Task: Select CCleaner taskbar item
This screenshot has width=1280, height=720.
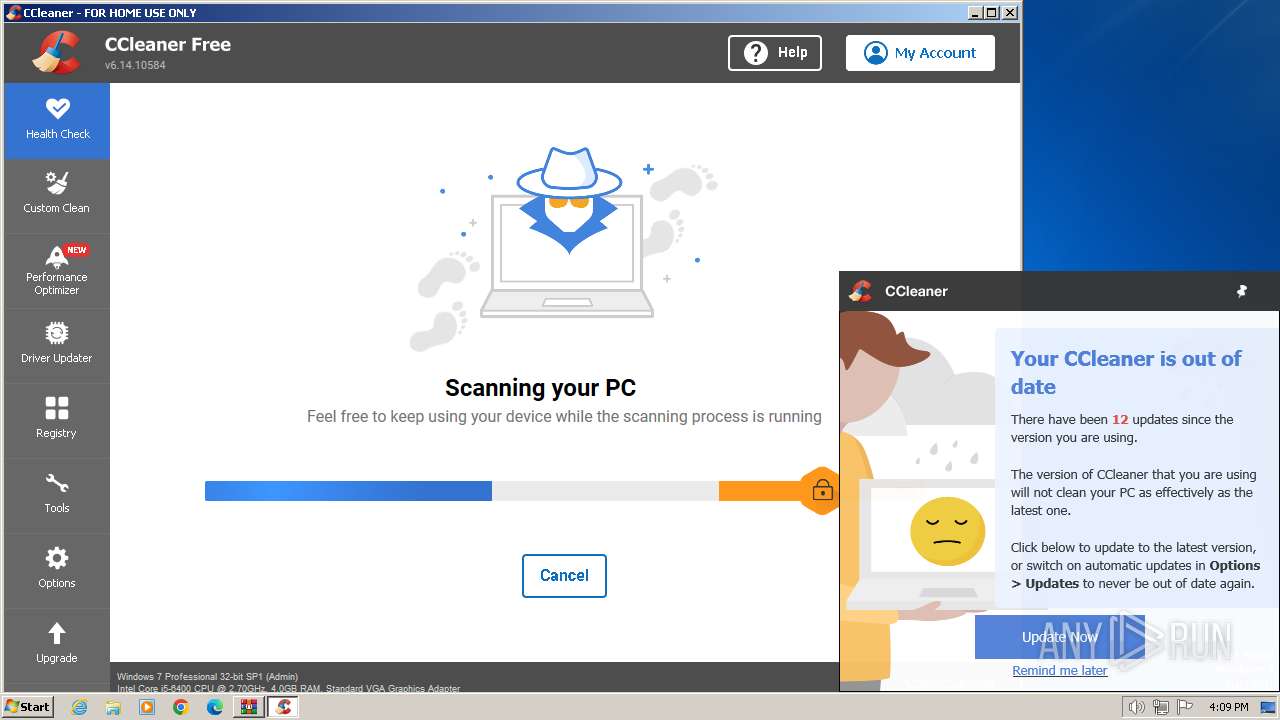Action: point(283,707)
